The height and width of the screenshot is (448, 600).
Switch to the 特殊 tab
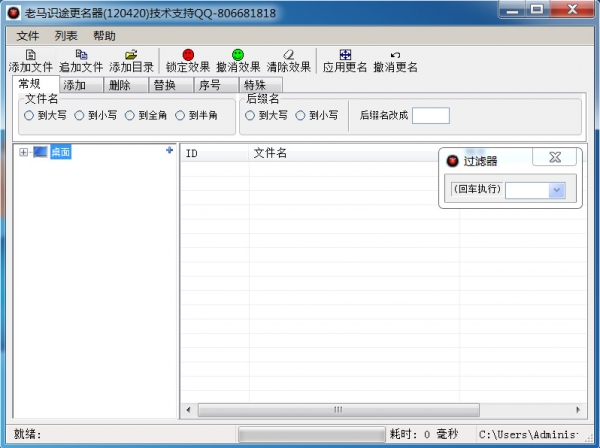point(261,85)
